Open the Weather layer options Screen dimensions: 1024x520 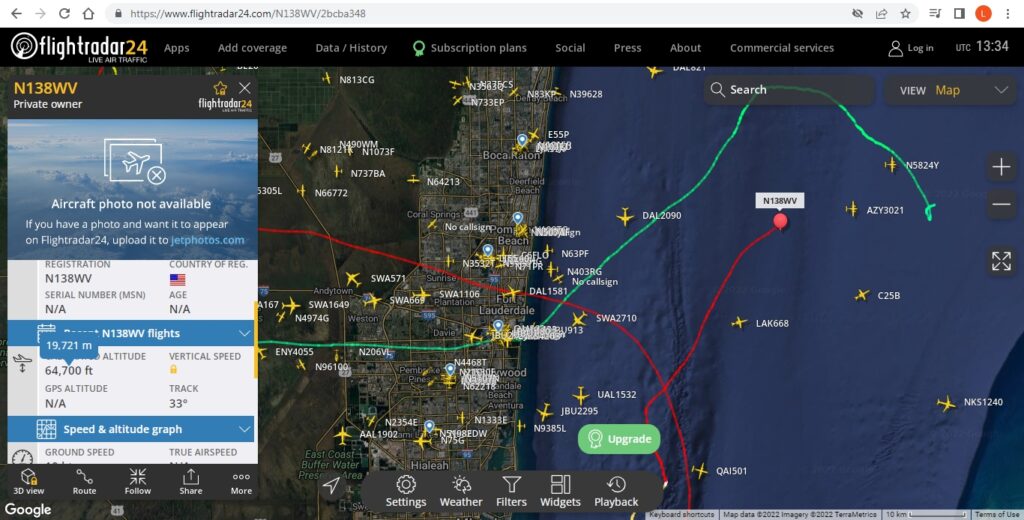tap(461, 492)
